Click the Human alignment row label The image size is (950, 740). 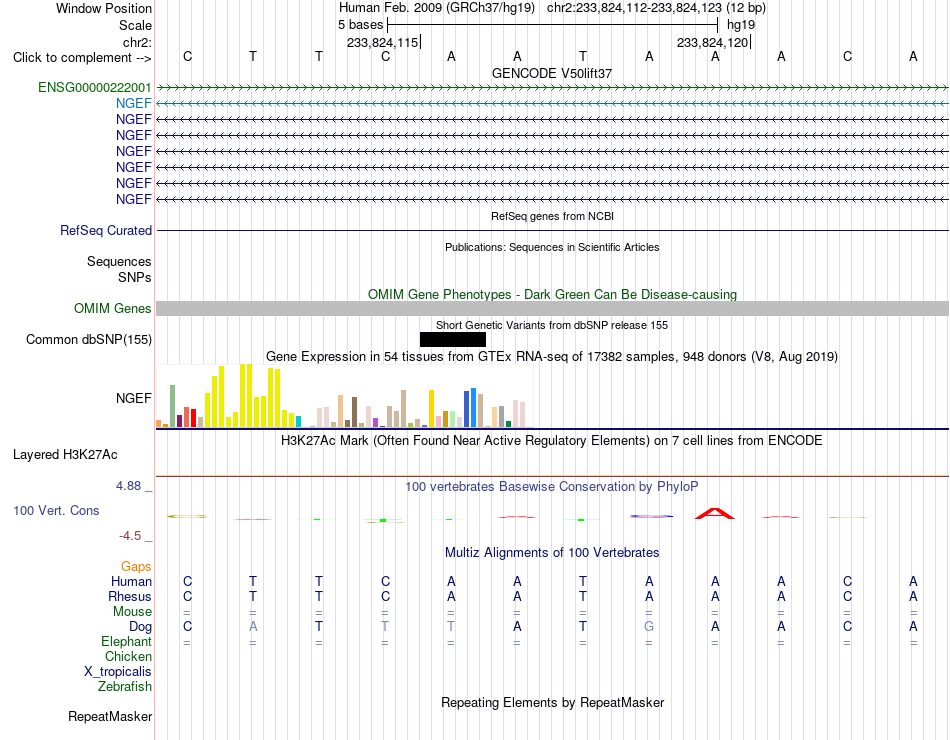(x=131, y=581)
